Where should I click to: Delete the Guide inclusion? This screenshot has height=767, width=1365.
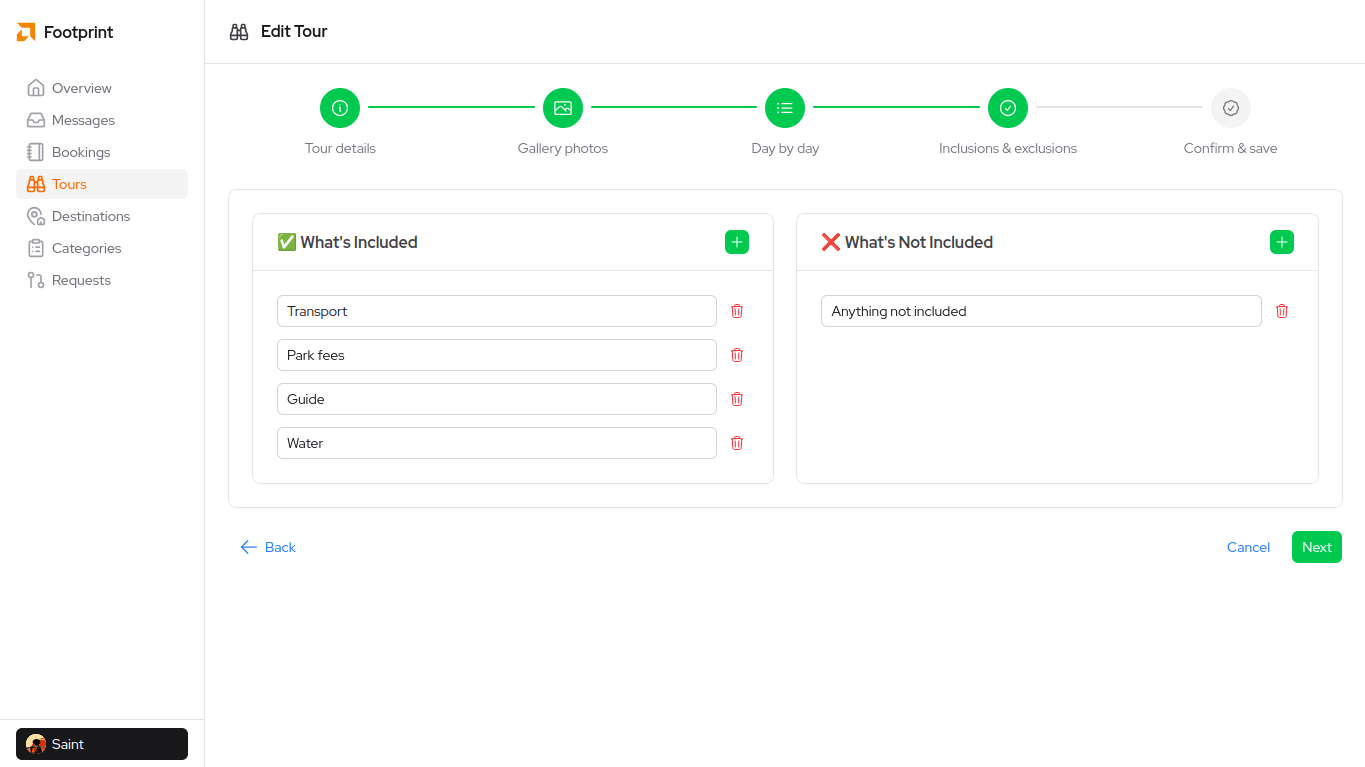(x=737, y=399)
